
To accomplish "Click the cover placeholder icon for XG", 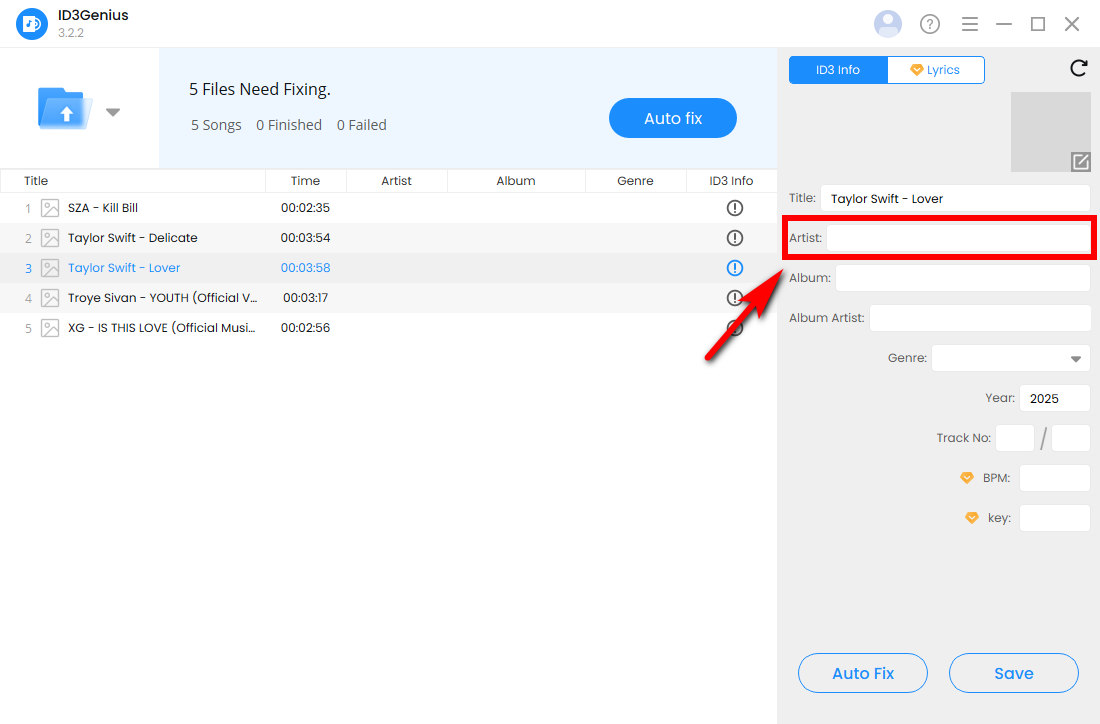I will [50, 328].
